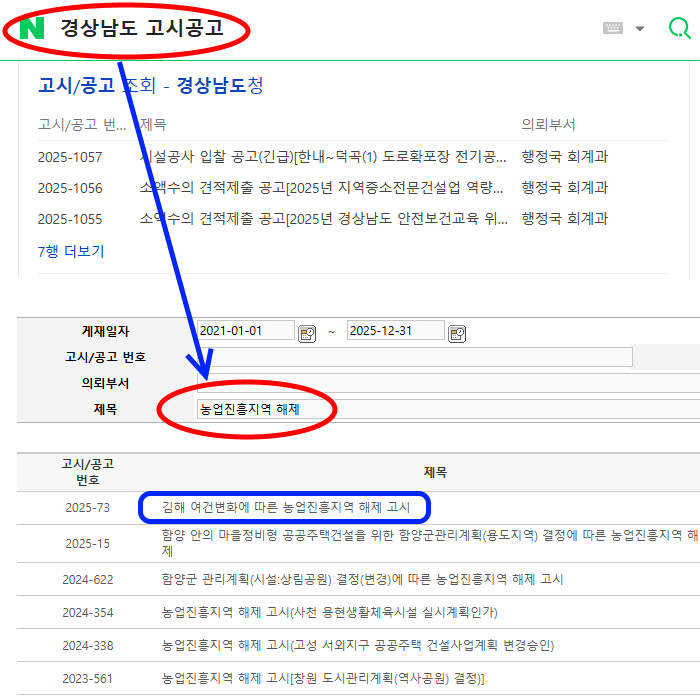700x700 pixels.
Task: Open calendar picker for start date 2021-01-01
Action: [307, 332]
